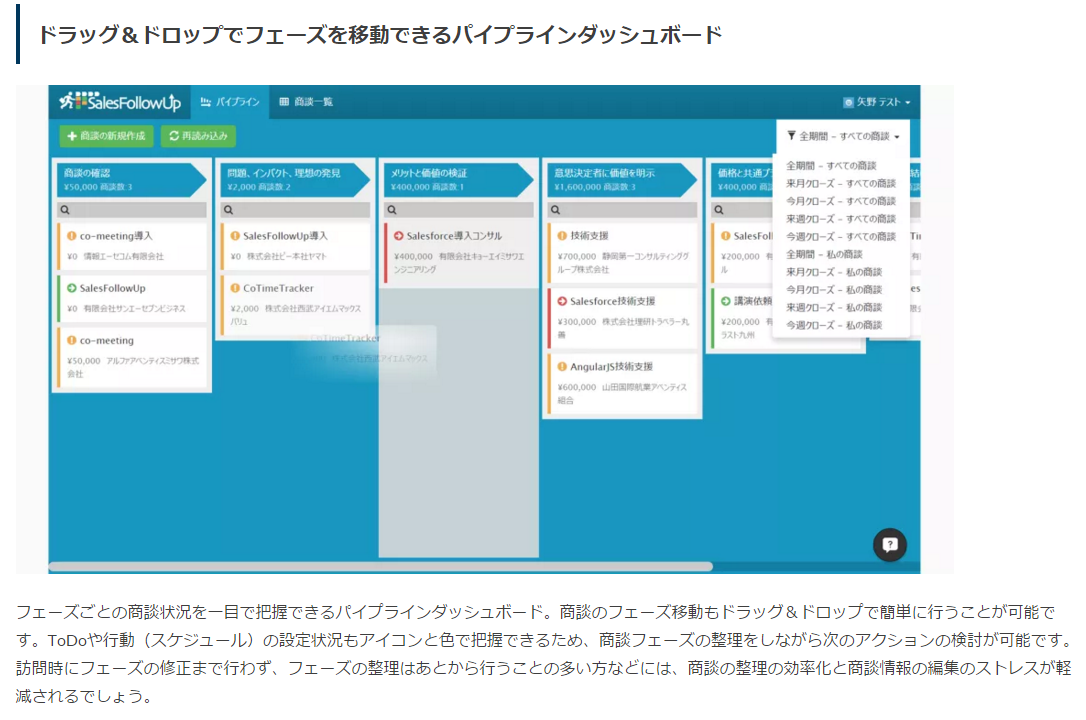Choose 全期間 - 私の商談 menu entry
This screenshot has width=1086, height=720.
click(x=824, y=254)
